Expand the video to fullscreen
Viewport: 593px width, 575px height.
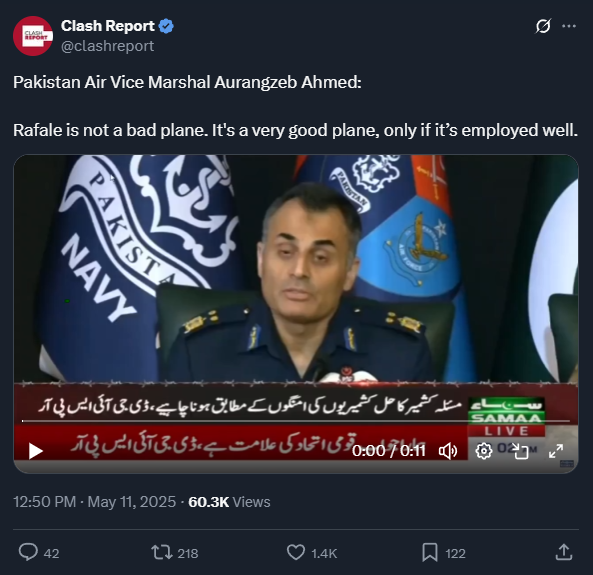click(x=556, y=451)
